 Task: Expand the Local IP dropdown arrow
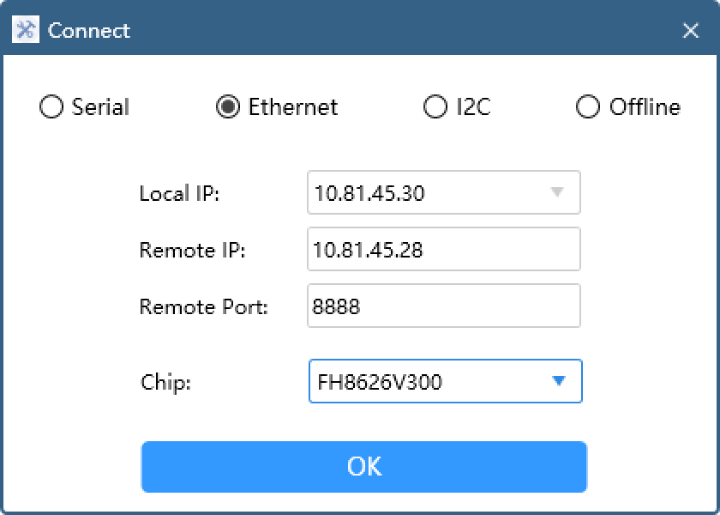click(557, 192)
